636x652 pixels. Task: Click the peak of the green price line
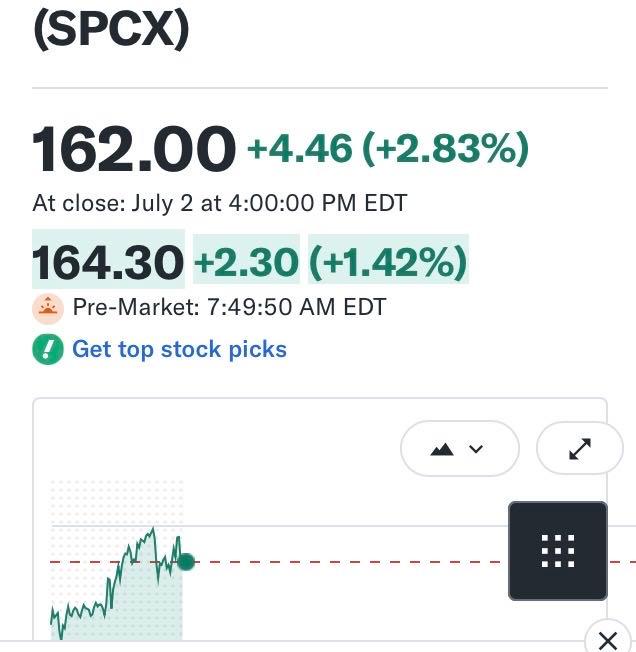pos(153,529)
